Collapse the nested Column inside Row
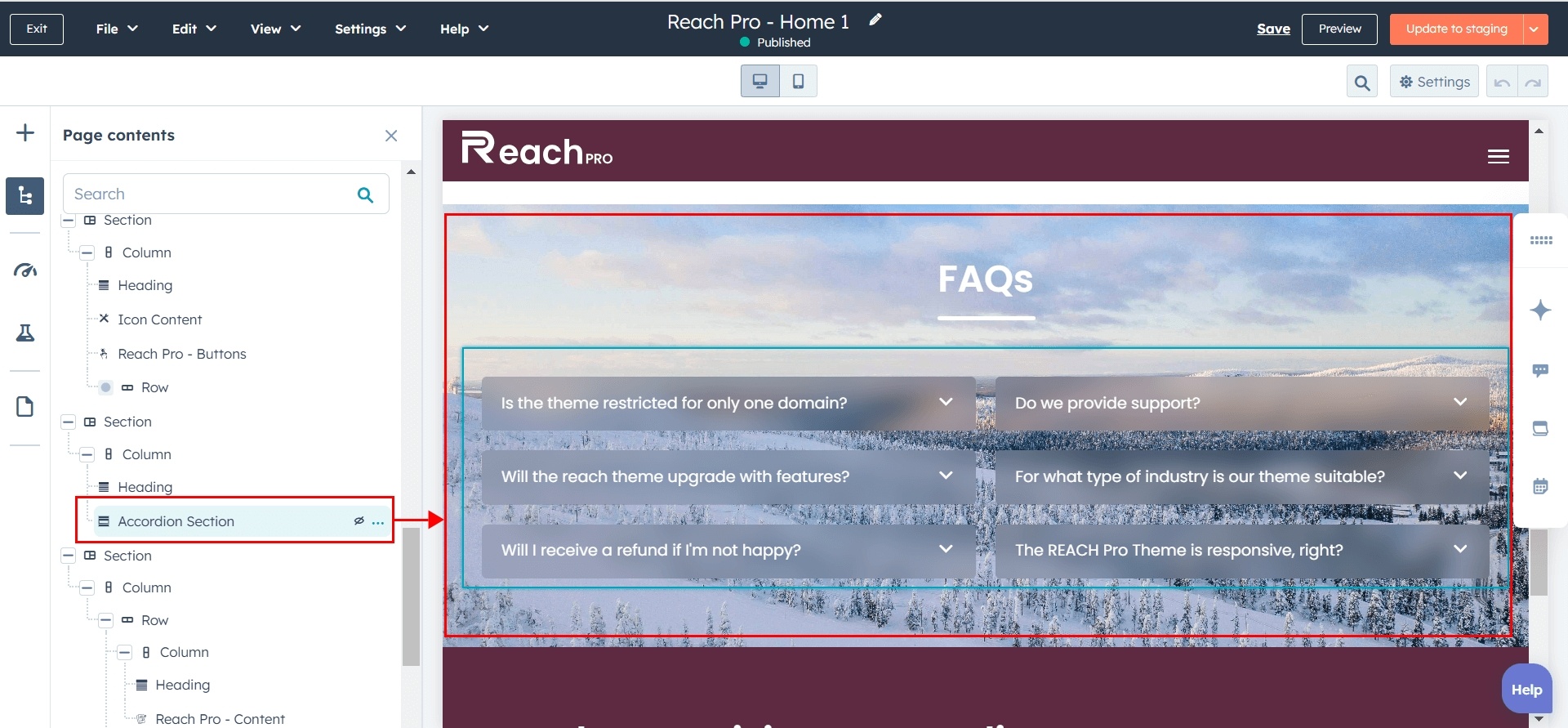The width and height of the screenshot is (1568, 728). pos(125,653)
